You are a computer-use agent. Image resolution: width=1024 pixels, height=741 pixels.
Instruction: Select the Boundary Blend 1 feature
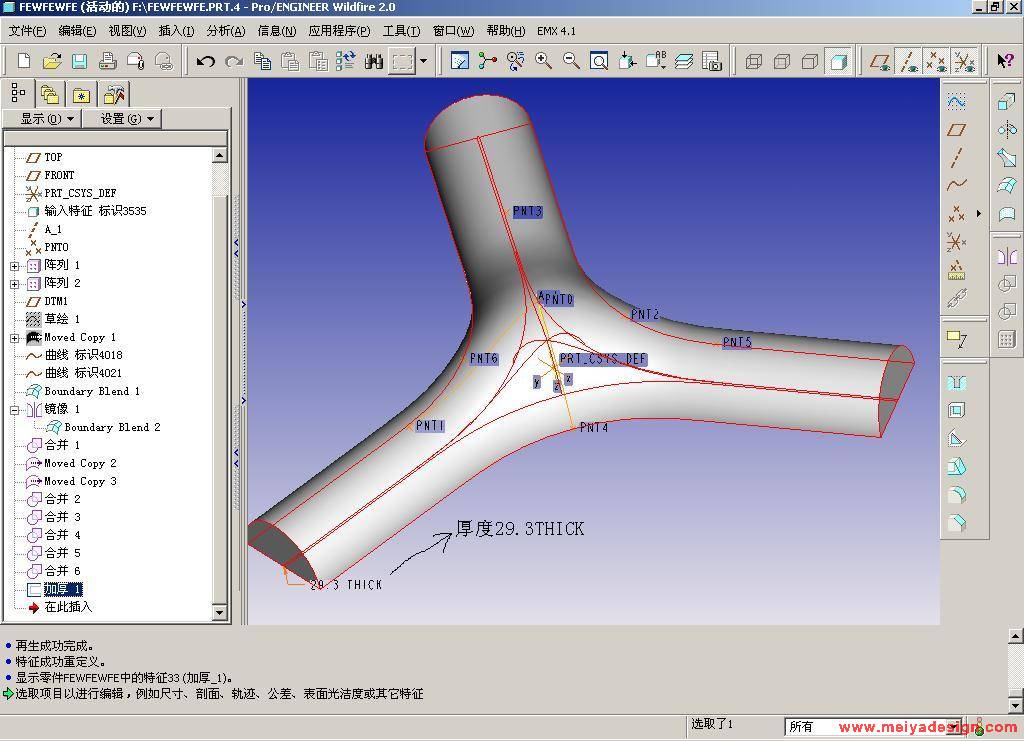click(x=91, y=391)
